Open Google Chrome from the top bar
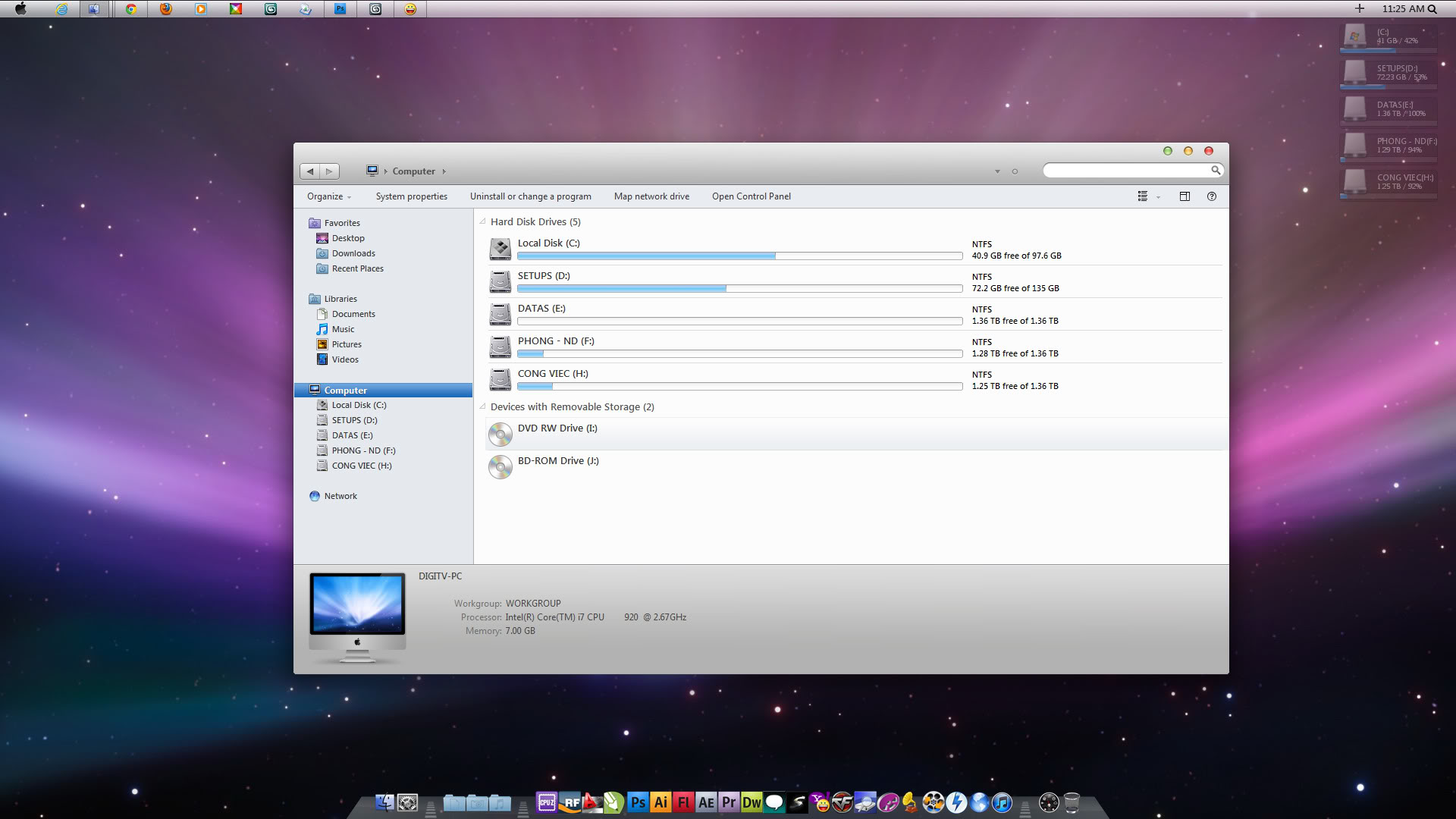The image size is (1456, 819). (x=131, y=9)
